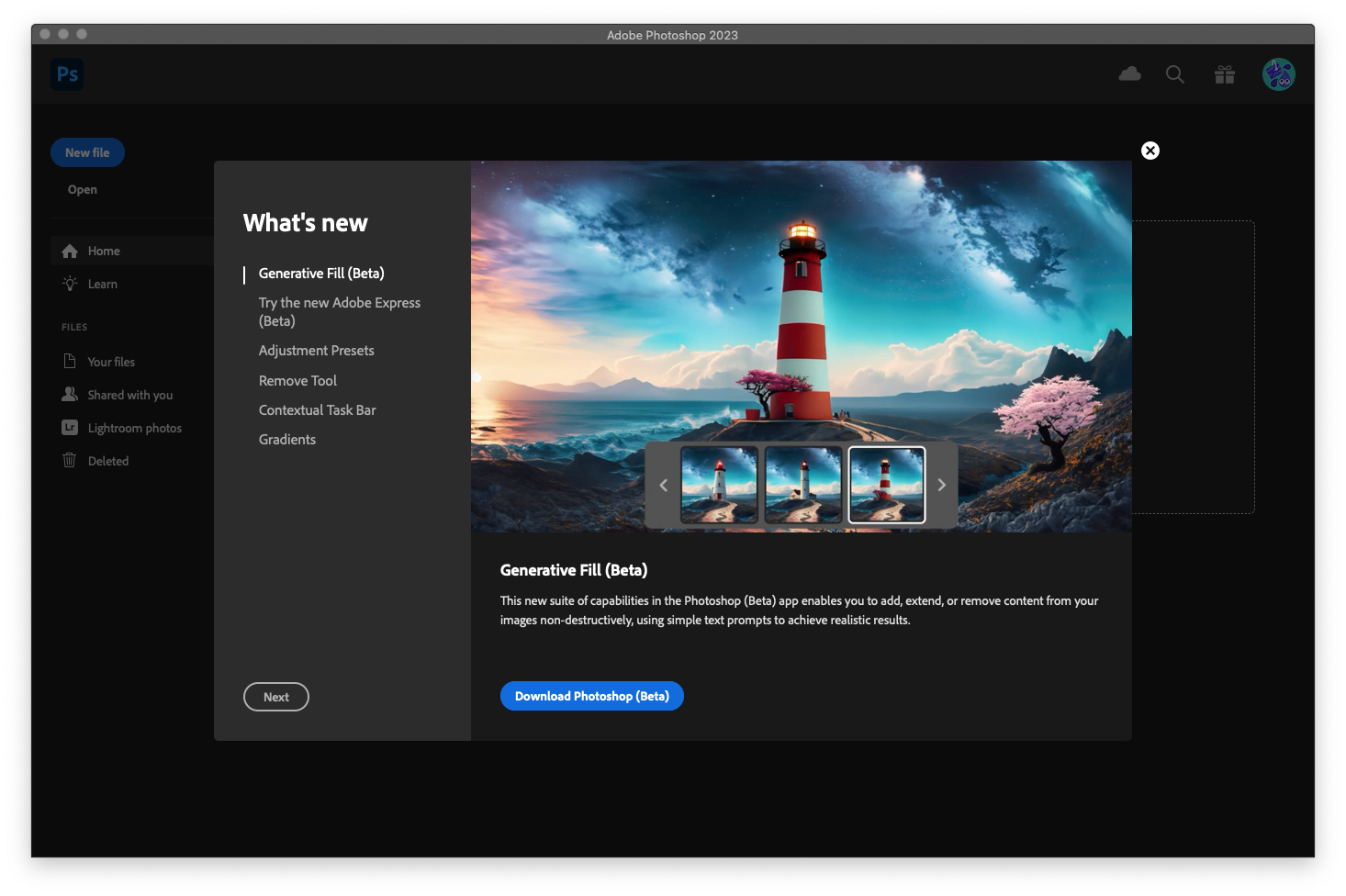Click the Learn lightbulb icon
Viewport: 1346px width, 896px height.
coord(70,284)
